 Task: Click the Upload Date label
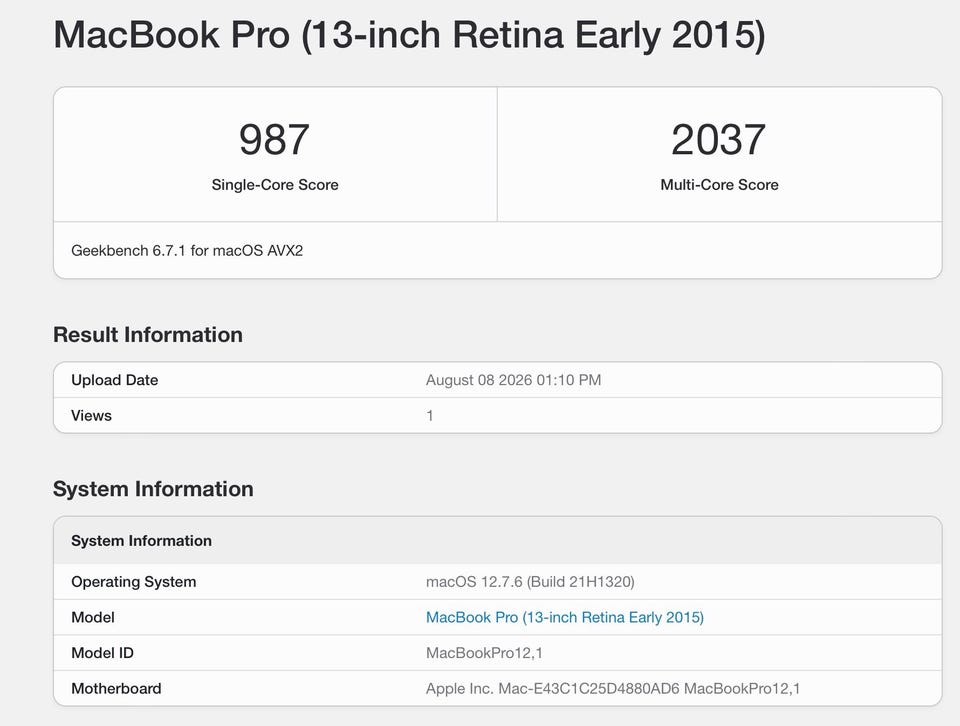coord(114,380)
